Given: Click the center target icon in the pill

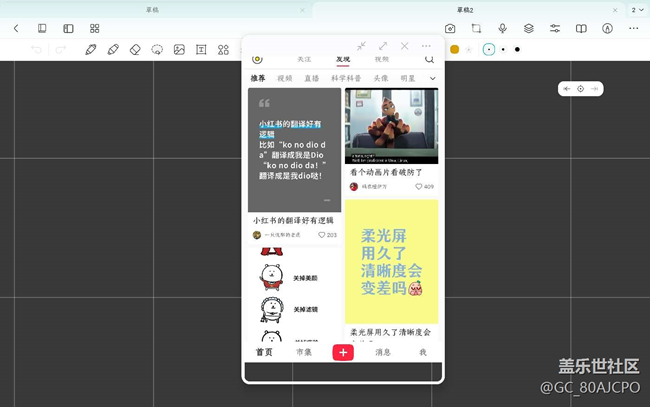Looking at the screenshot, I should point(580,89).
